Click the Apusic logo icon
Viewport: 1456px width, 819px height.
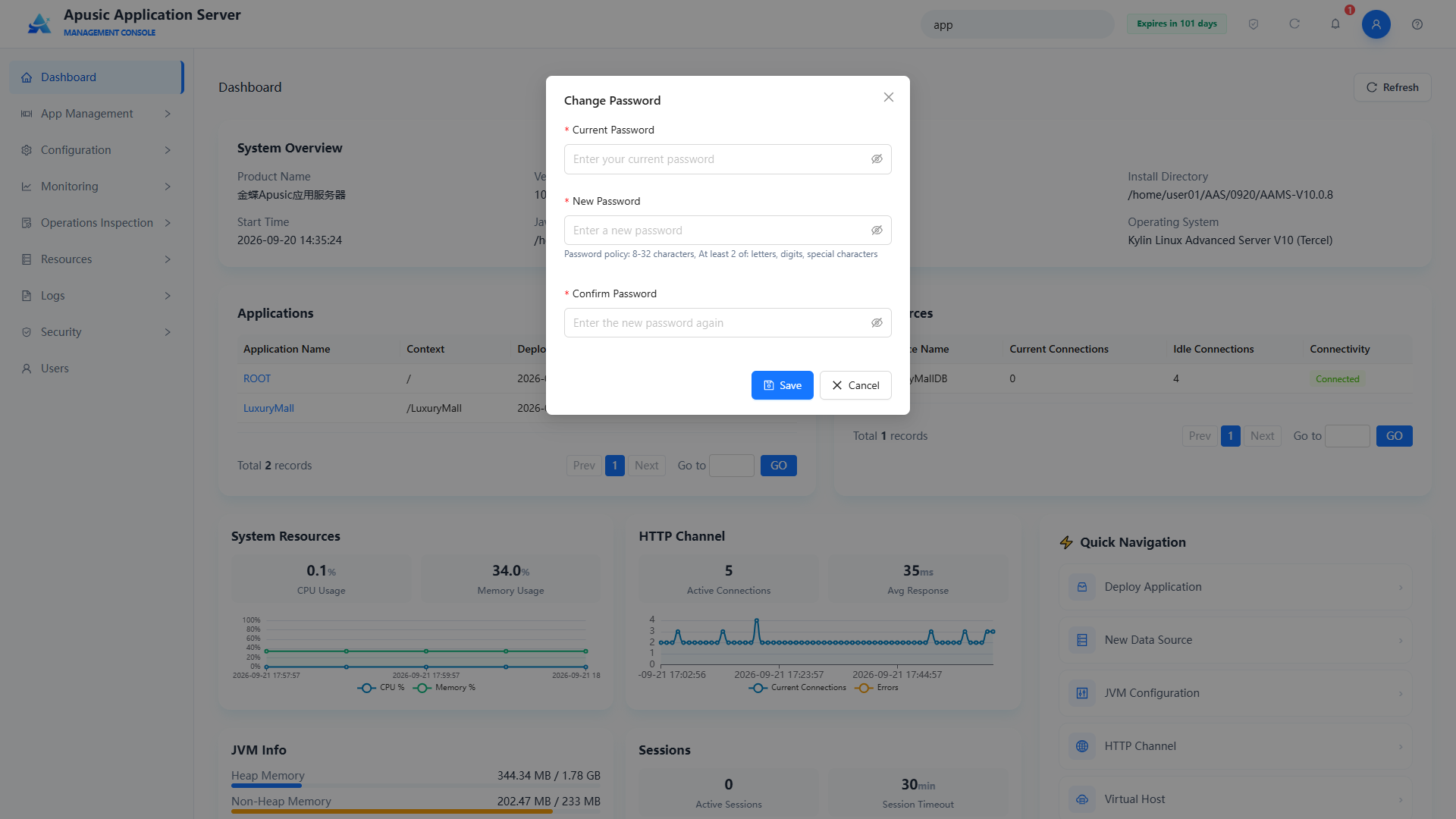click(39, 24)
